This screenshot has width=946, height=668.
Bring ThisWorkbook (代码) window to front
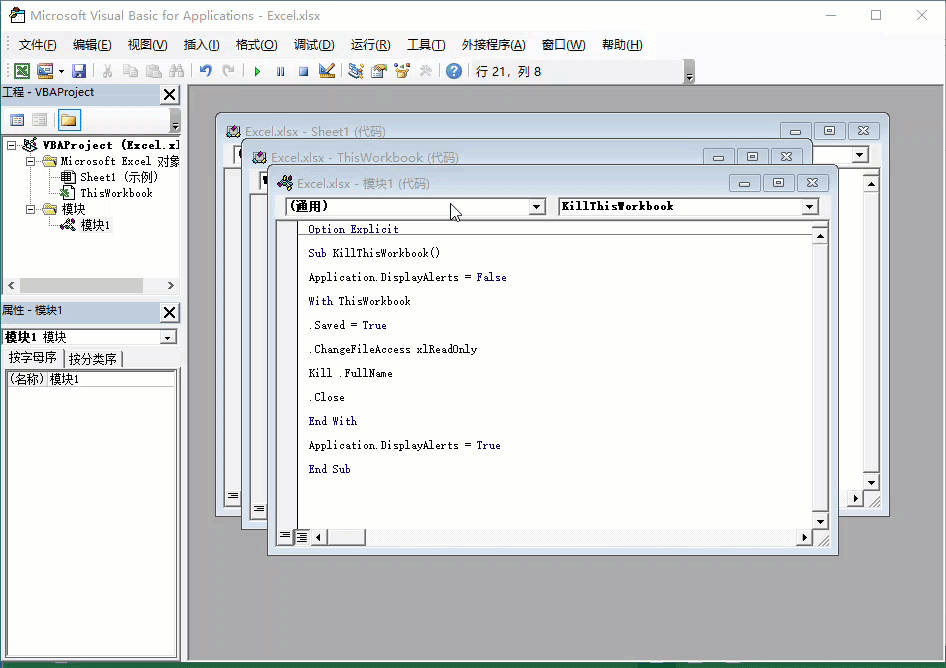pos(364,157)
